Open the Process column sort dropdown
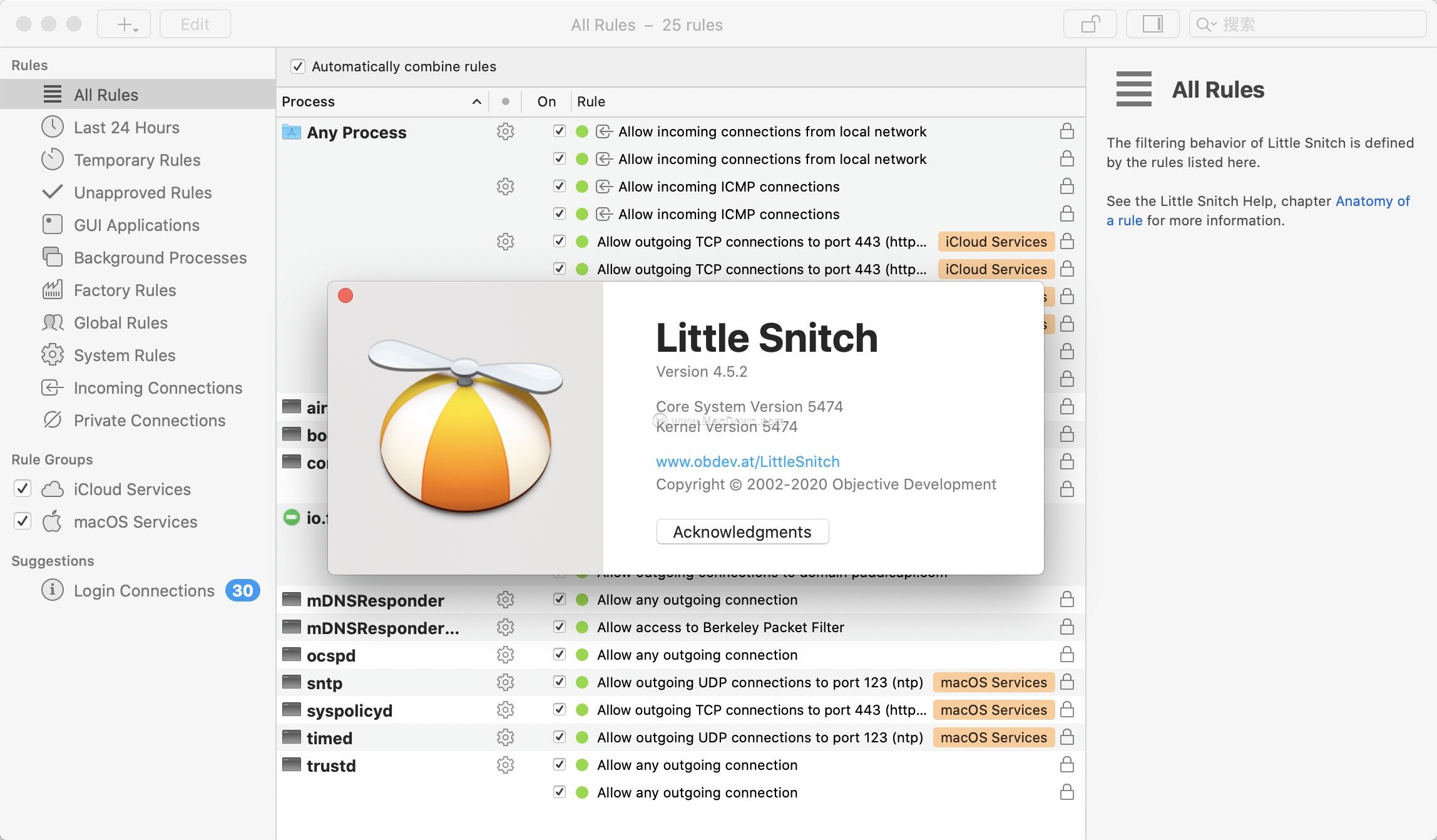Viewport: 1437px width, 840px height. pyautogui.click(x=477, y=101)
